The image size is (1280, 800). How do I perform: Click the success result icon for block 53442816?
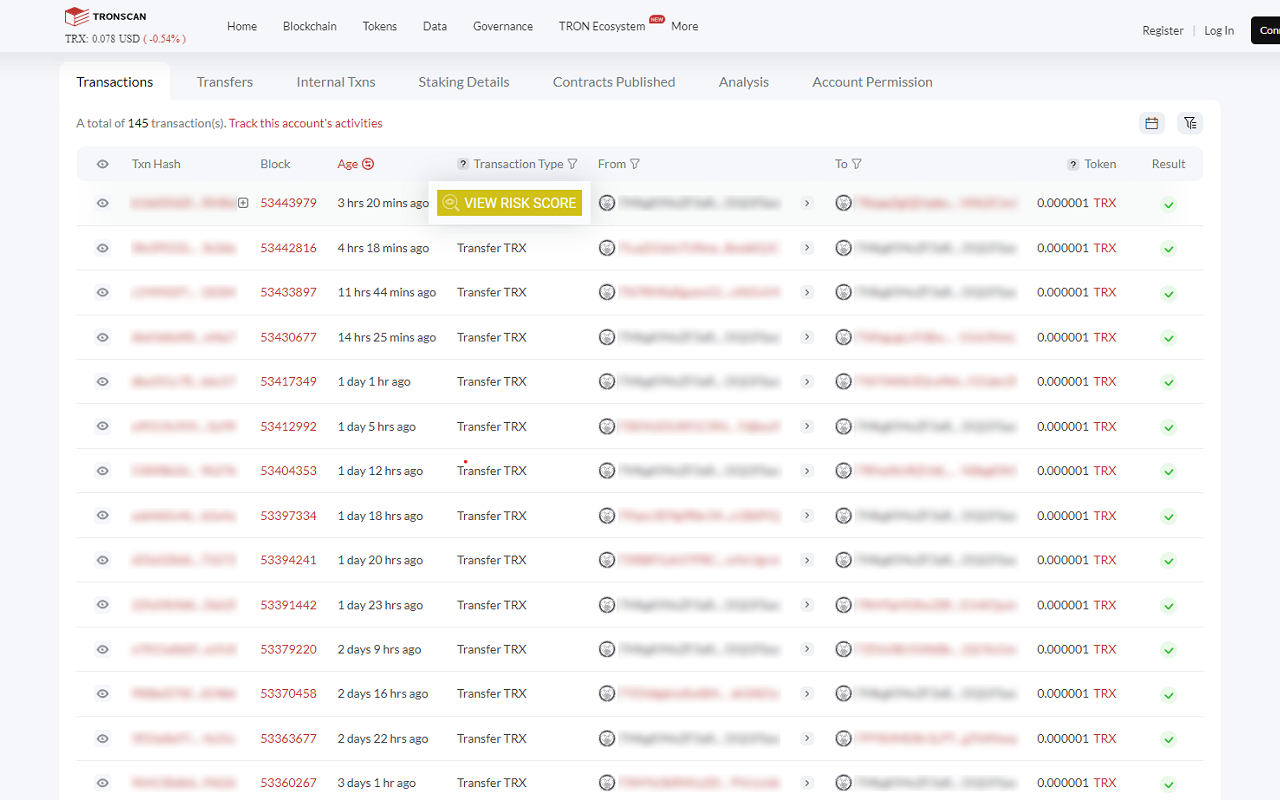pyautogui.click(x=1168, y=249)
